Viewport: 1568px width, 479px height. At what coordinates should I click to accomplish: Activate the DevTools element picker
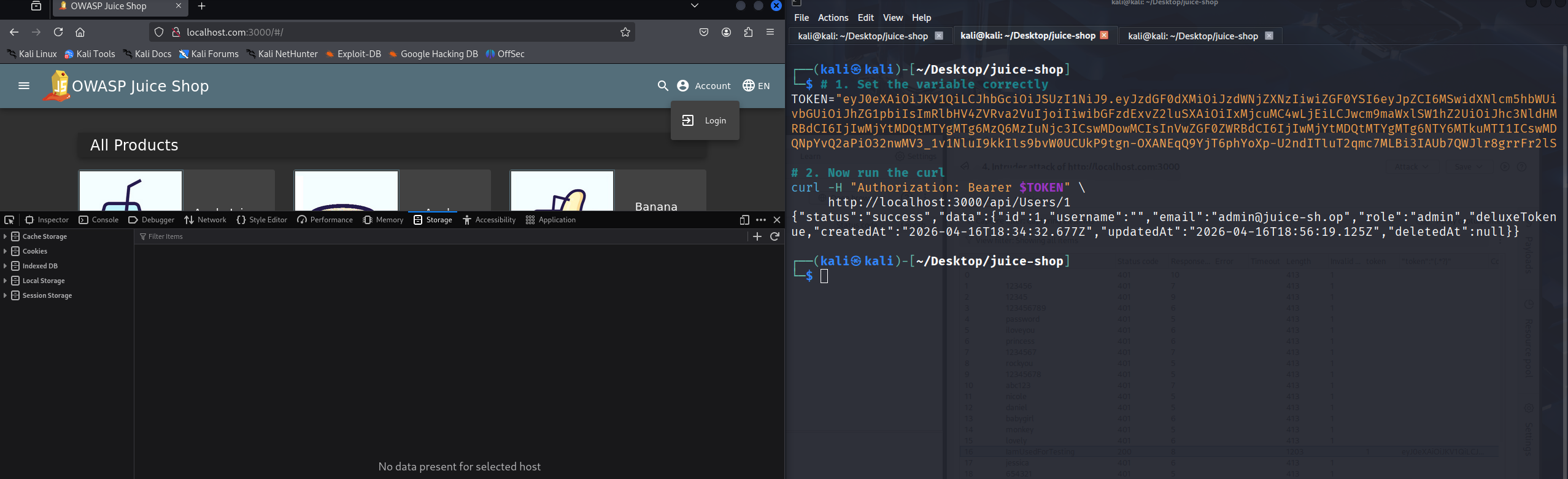9,220
